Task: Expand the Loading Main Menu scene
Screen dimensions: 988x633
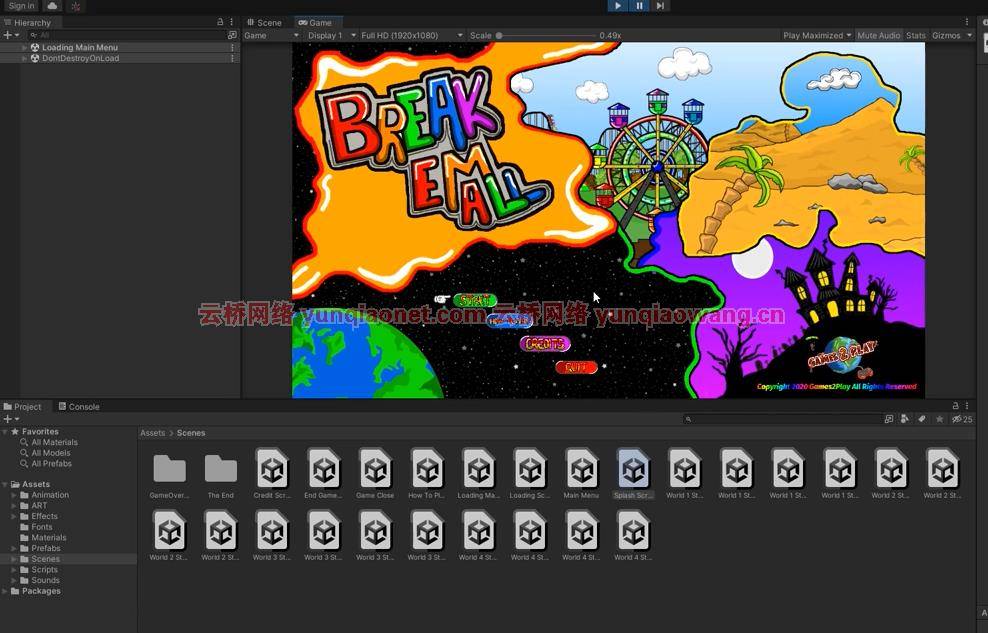Action: [x=25, y=47]
